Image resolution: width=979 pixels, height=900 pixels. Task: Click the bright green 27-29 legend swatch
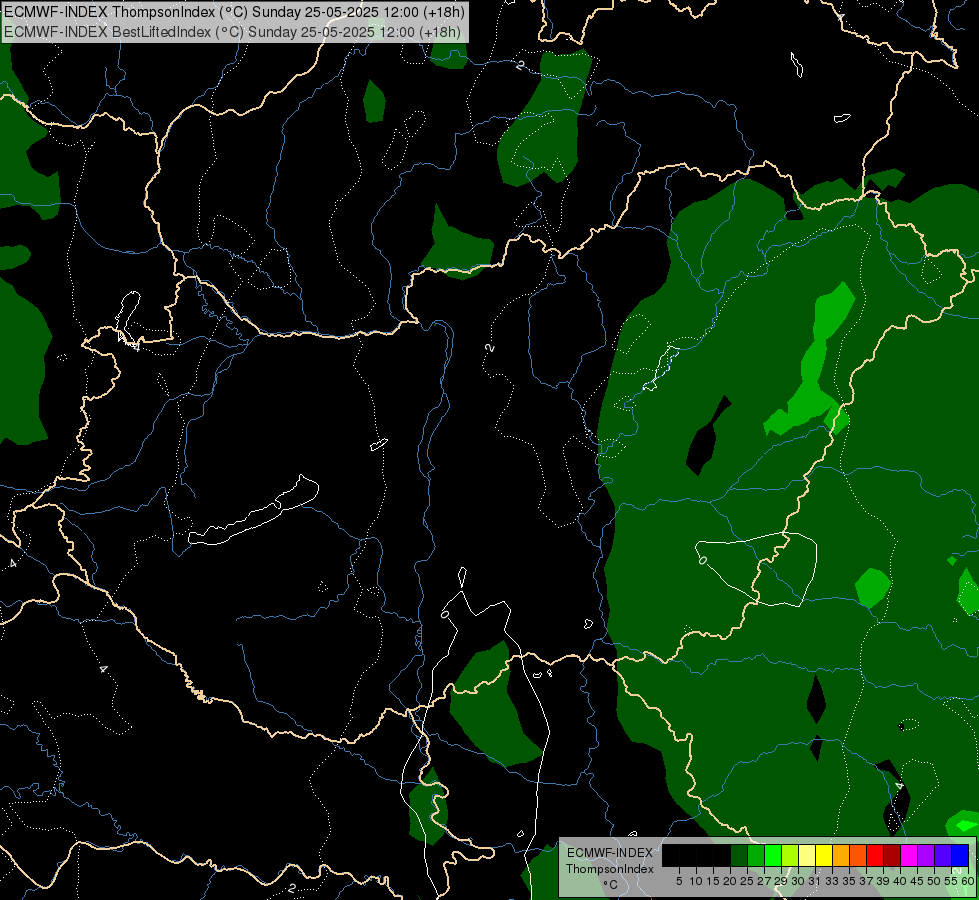click(x=773, y=855)
